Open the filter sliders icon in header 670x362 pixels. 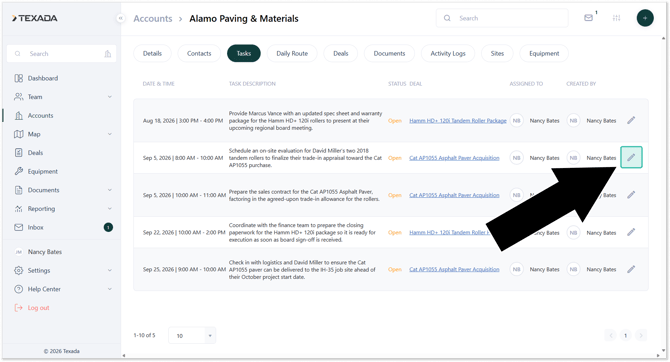pos(616,18)
